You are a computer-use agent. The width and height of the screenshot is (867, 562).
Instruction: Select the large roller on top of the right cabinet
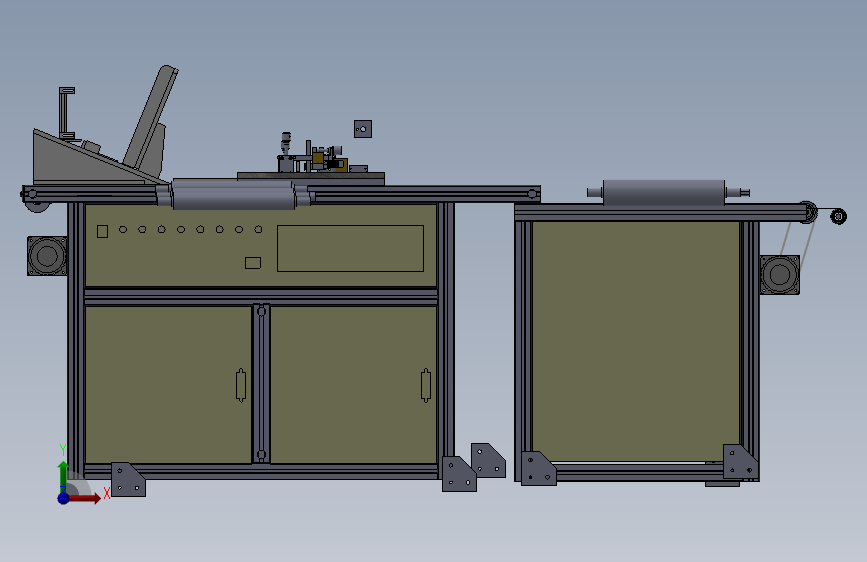click(x=664, y=192)
